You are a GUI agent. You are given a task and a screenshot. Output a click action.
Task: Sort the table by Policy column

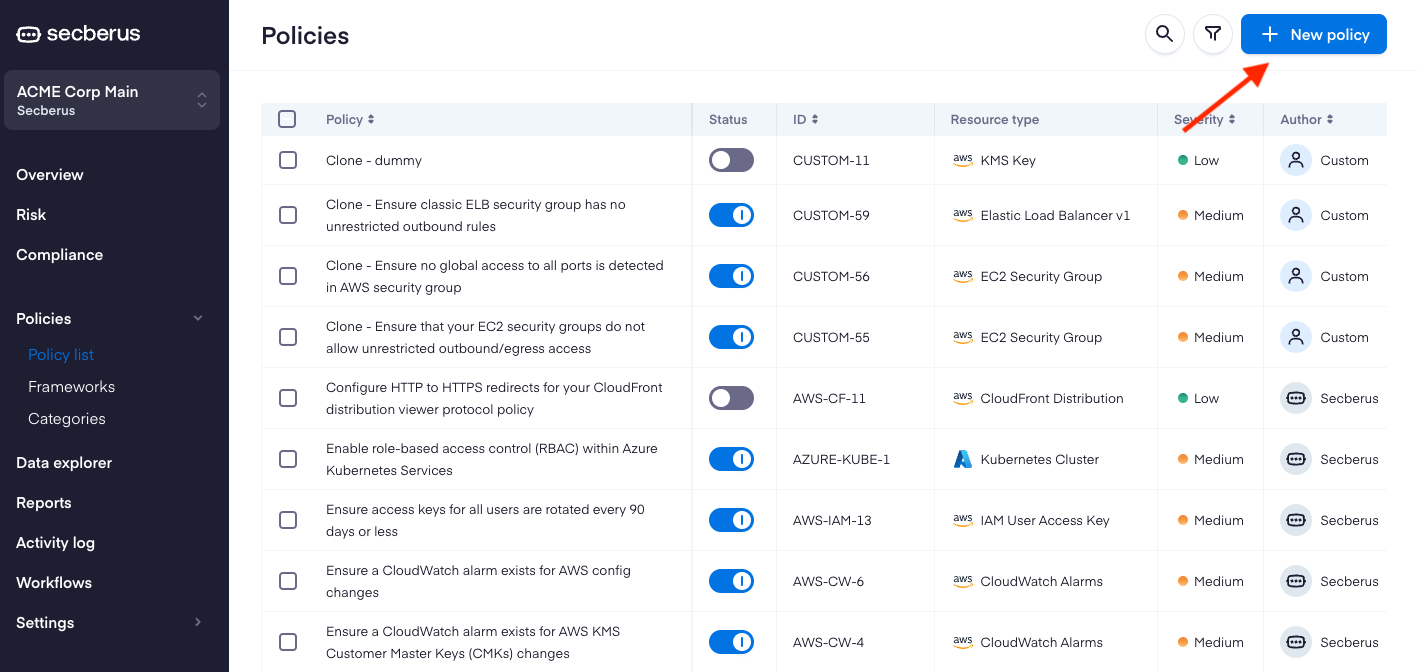pyautogui.click(x=350, y=119)
